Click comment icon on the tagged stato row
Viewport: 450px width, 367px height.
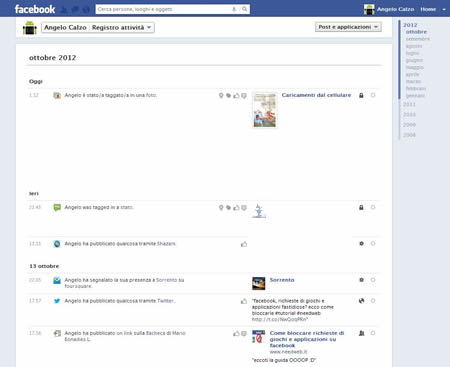click(x=244, y=208)
